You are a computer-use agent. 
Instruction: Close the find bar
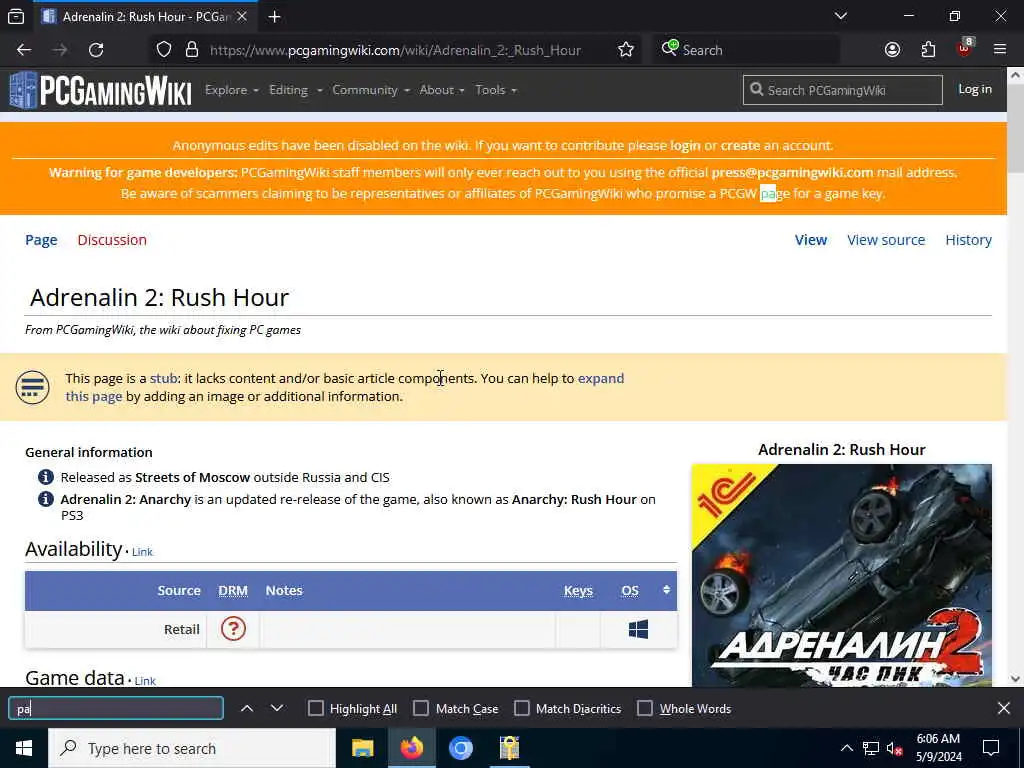point(1004,709)
